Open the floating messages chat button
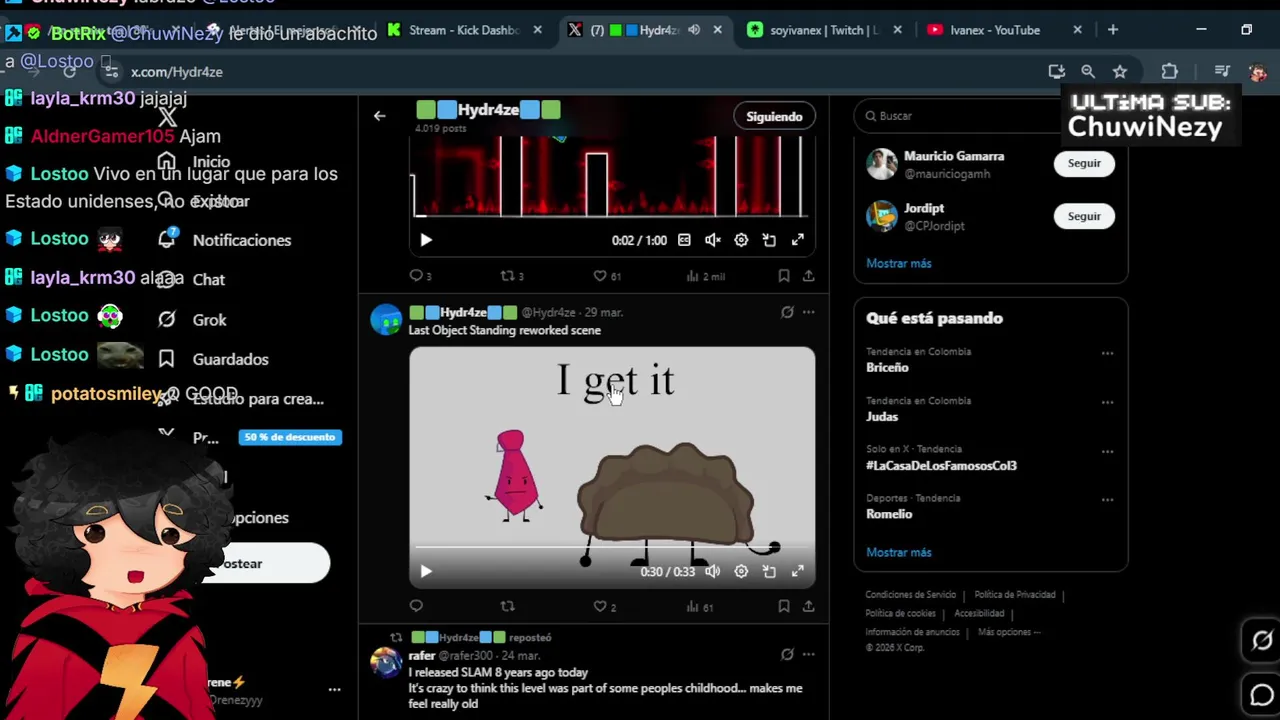1280x720 pixels. coord(1262,694)
